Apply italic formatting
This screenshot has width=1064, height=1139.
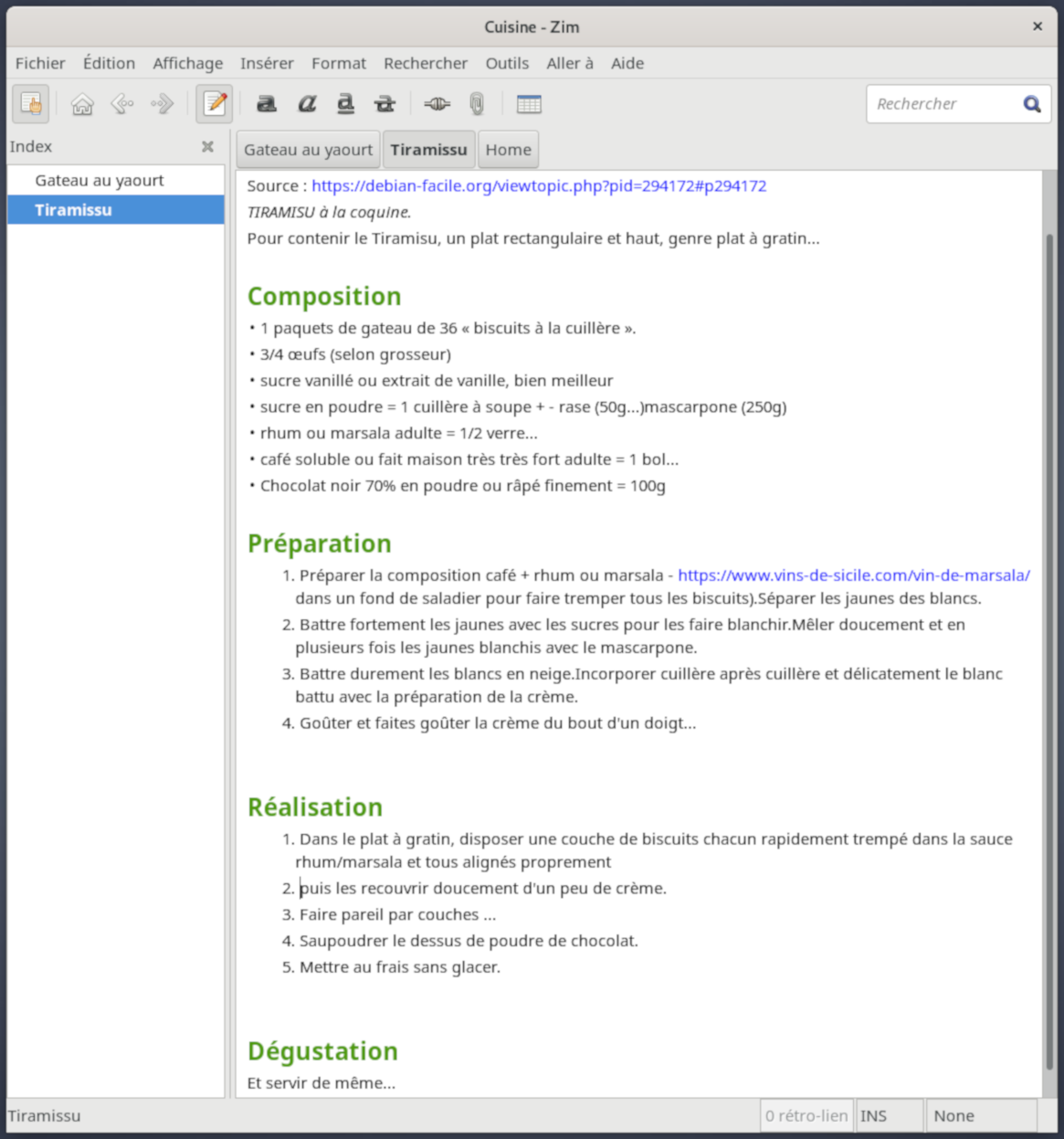click(307, 104)
